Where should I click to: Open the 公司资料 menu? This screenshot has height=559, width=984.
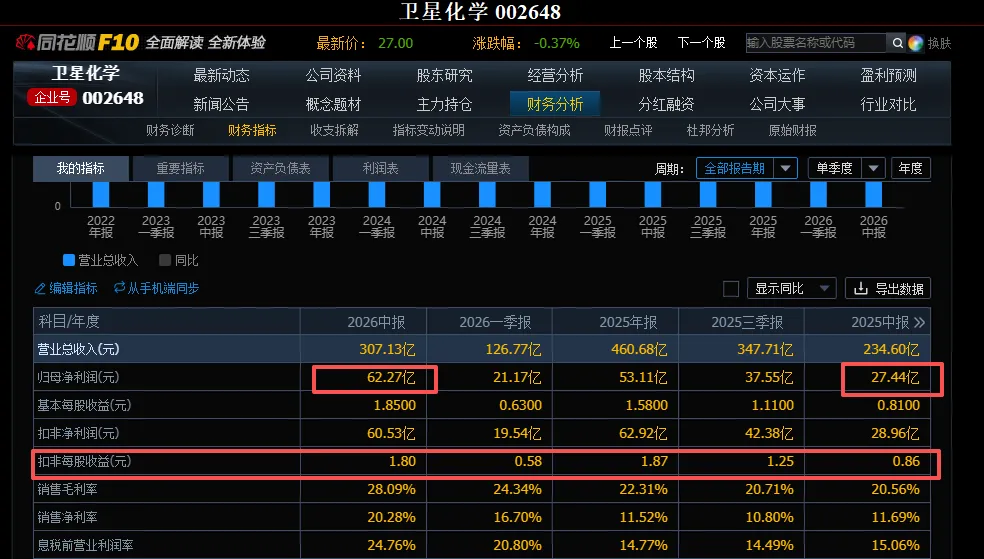coord(333,75)
